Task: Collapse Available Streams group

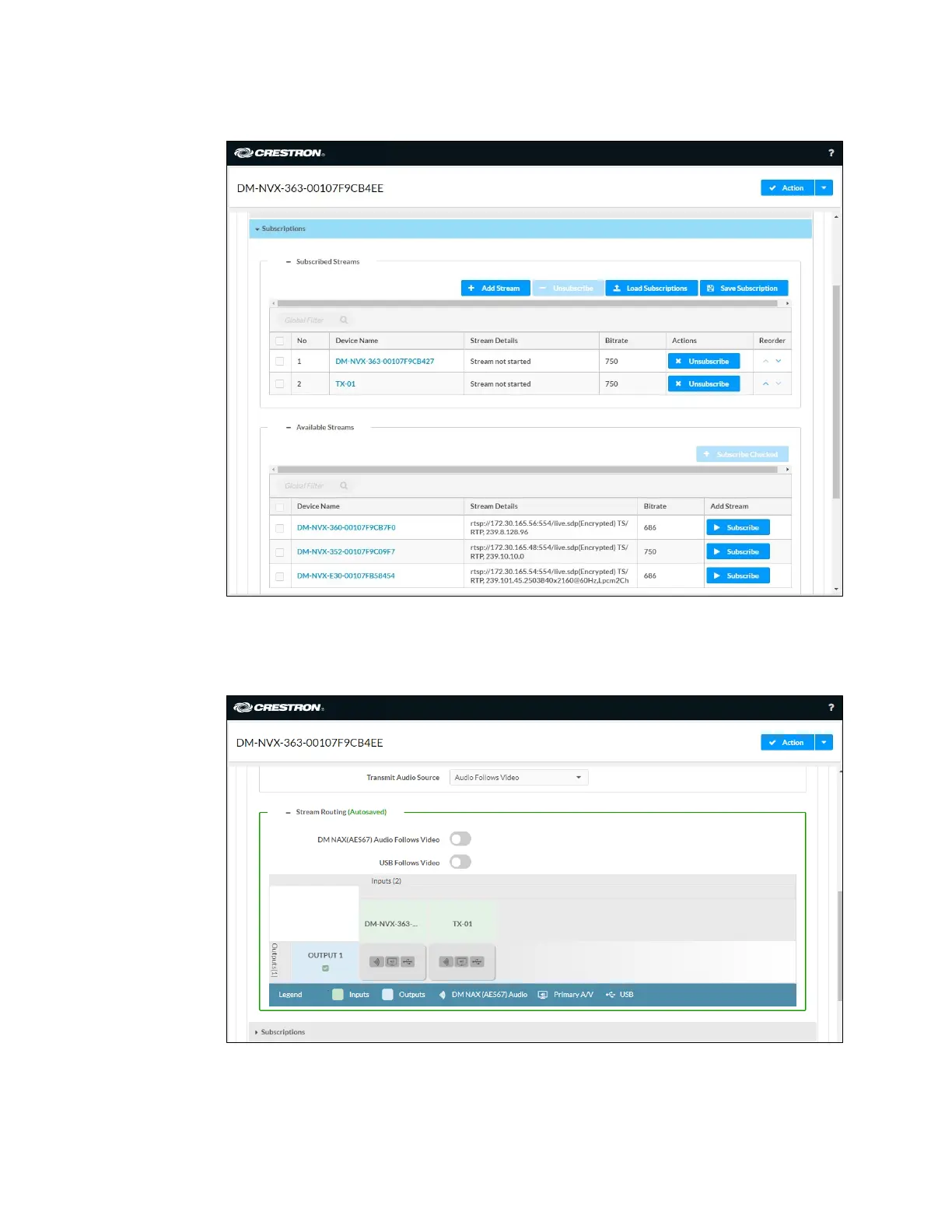Action: (x=289, y=428)
